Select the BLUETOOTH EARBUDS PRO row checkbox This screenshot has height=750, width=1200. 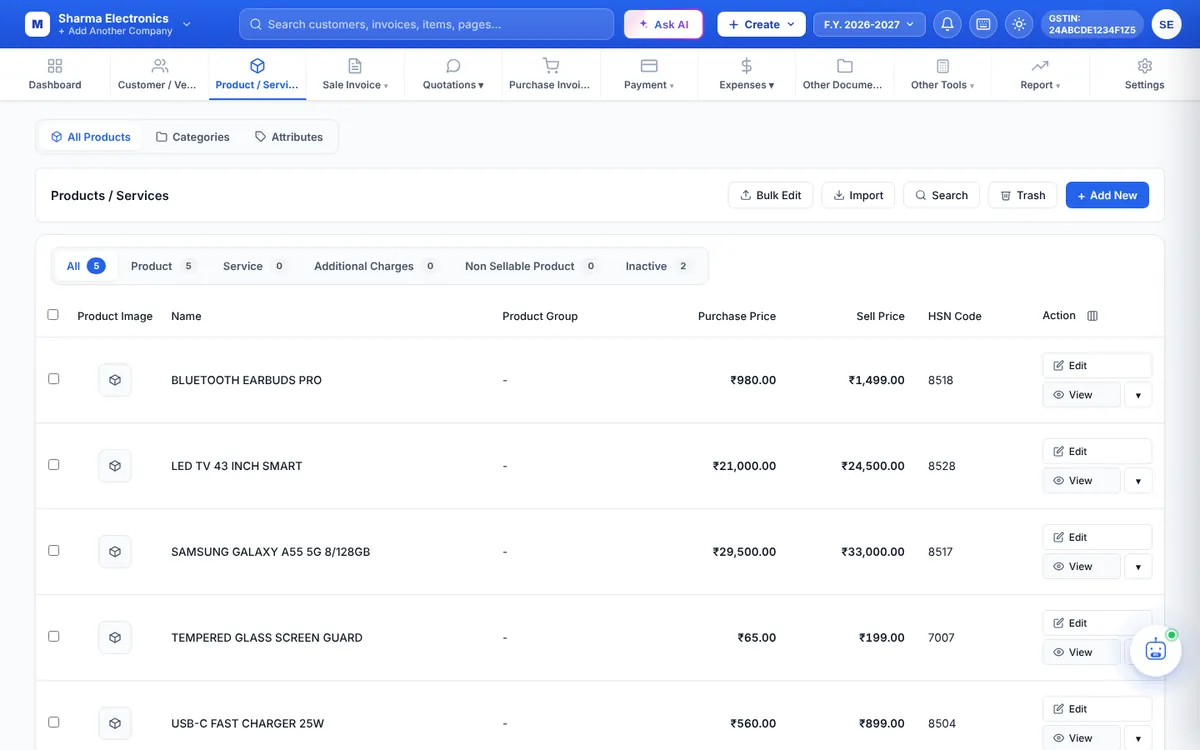(x=54, y=379)
